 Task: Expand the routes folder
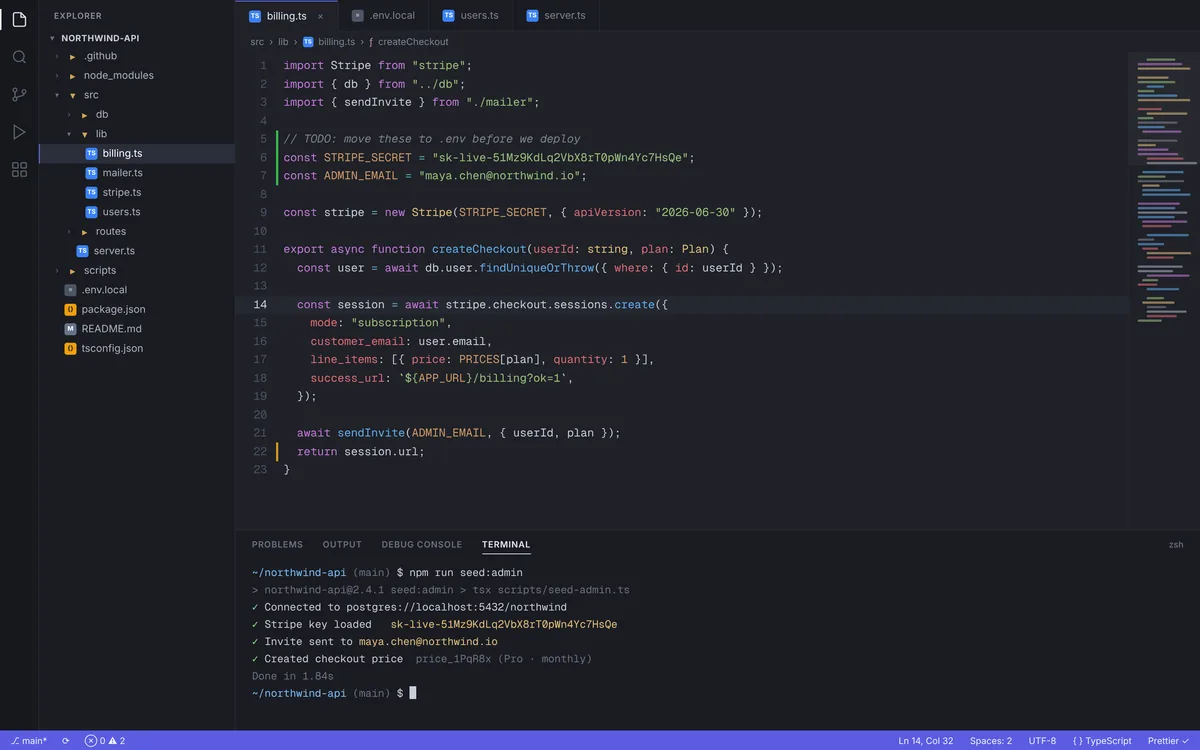tap(136, 231)
